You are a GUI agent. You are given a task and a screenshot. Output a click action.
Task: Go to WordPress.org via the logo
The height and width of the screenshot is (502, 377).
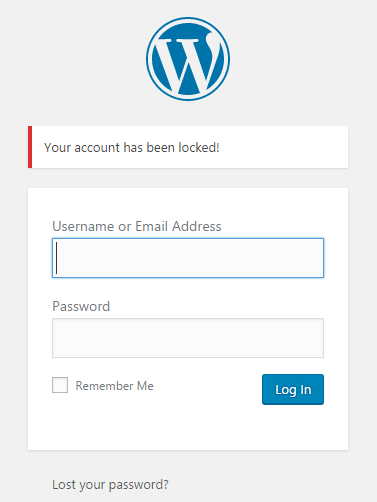pos(188,59)
